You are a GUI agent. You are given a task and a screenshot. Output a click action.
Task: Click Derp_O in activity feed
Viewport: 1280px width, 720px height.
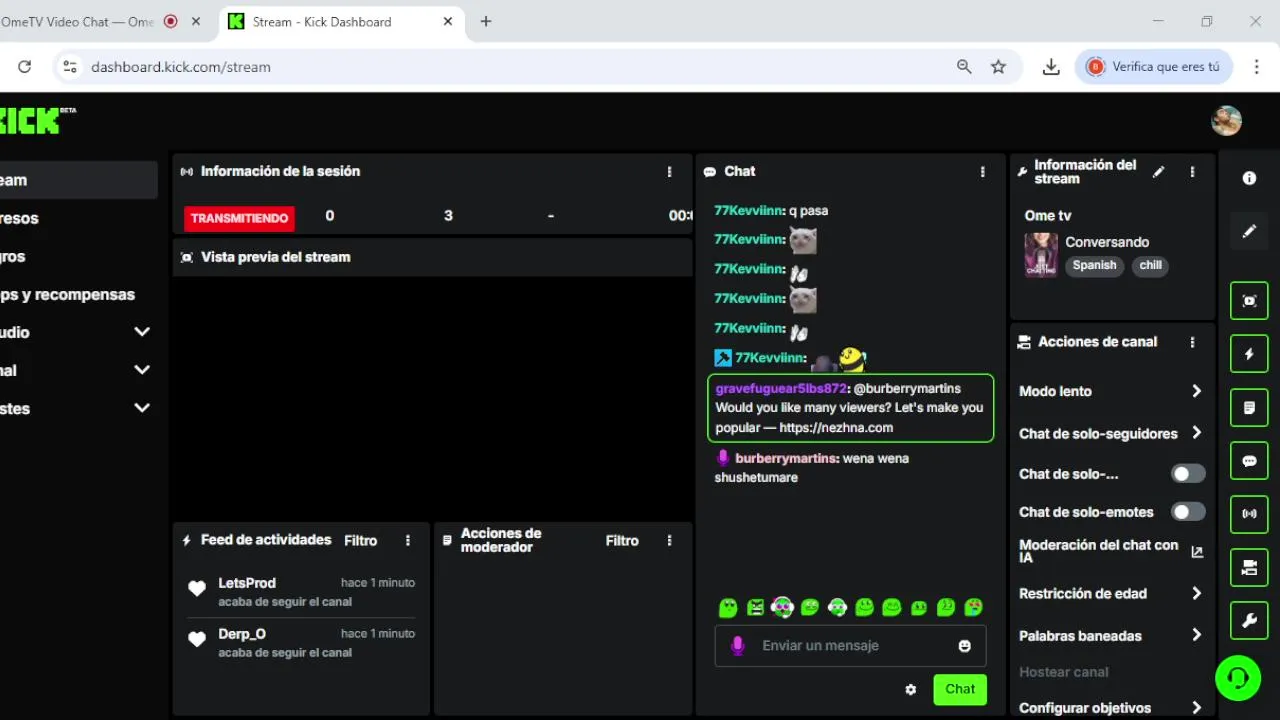[x=242, y=634]
